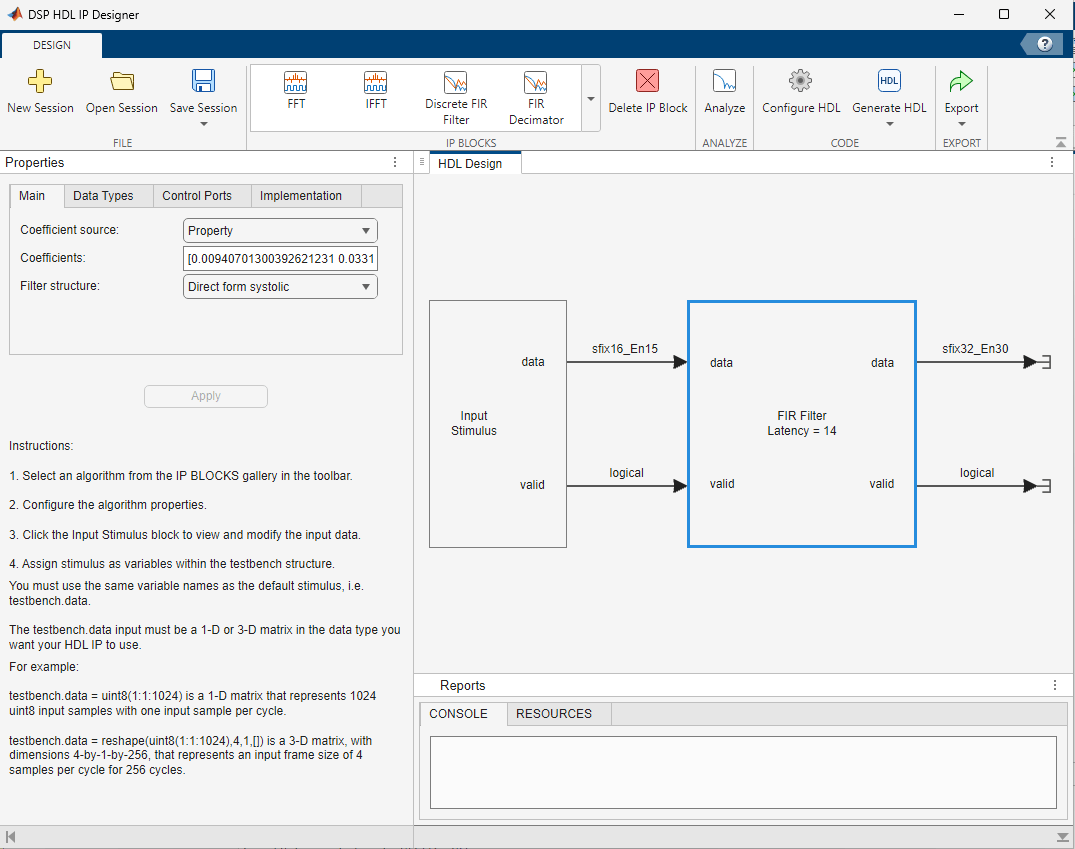Click the Generate HDL icon
Viewport: 1075px width, 849px height.
pos(888,90)
